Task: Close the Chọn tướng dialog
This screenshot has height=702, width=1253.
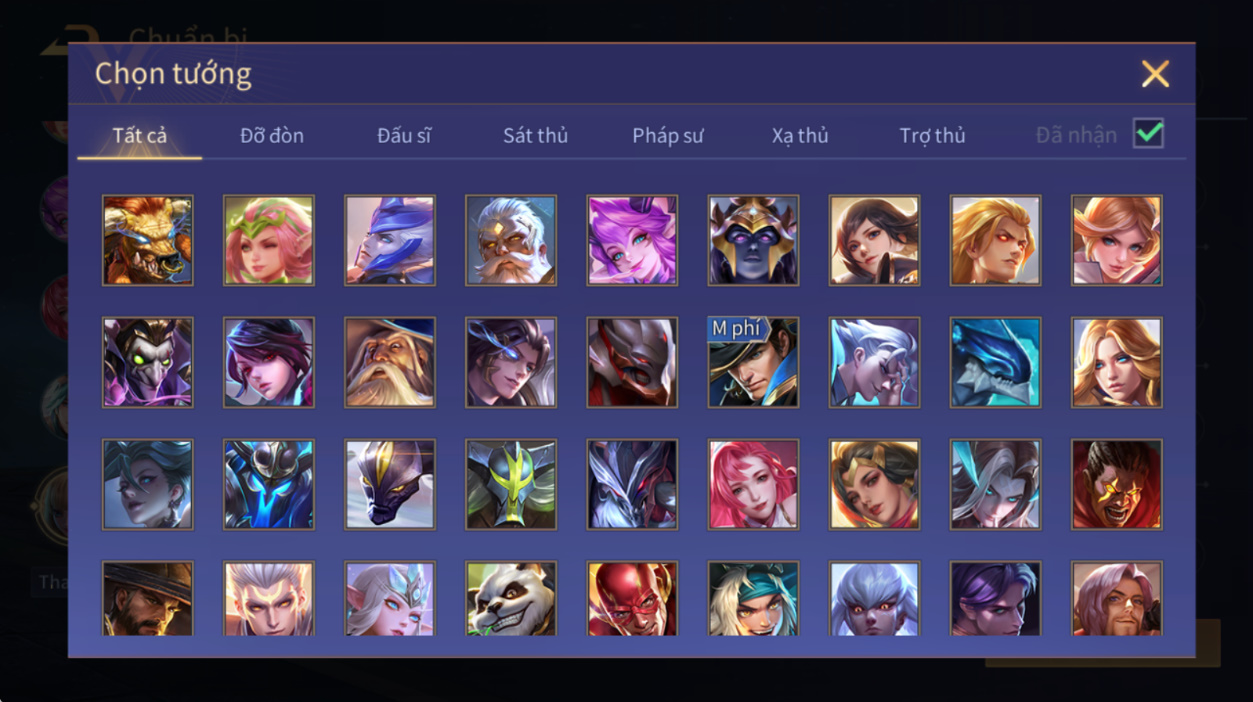Action: (1155, 74)
